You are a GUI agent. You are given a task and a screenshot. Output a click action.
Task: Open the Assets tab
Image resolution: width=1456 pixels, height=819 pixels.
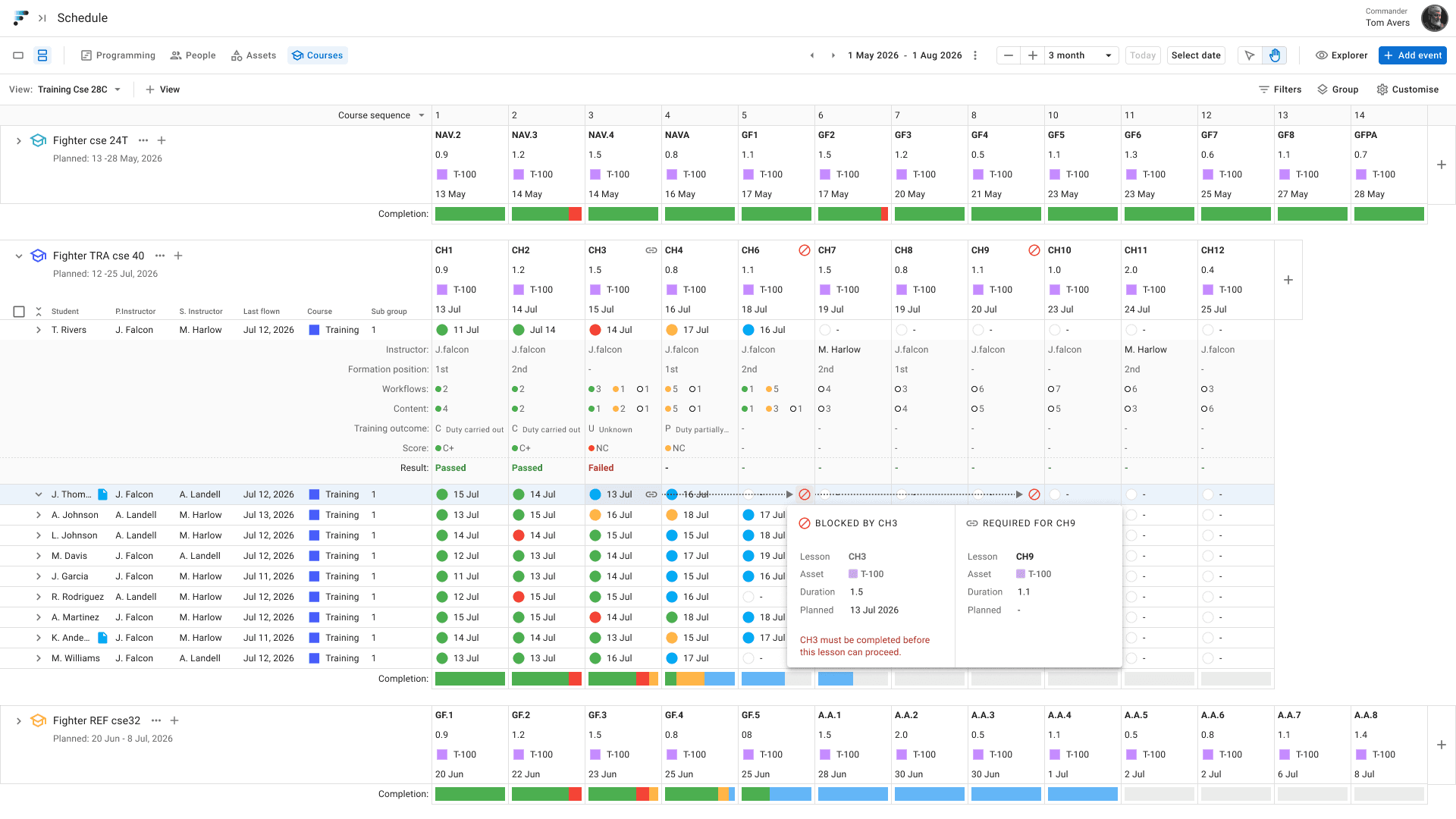click(253, 55)
